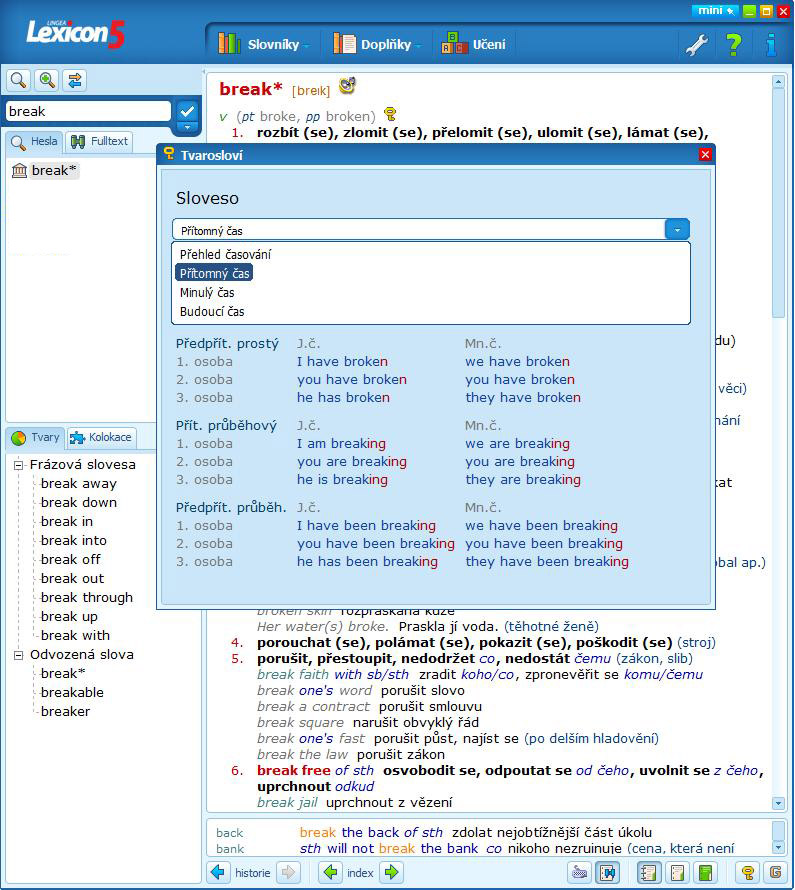The height and width of the screenshot is (890, 795).
Task: Toggle the blue bookmark panel icon
Action: click(608, 872)
